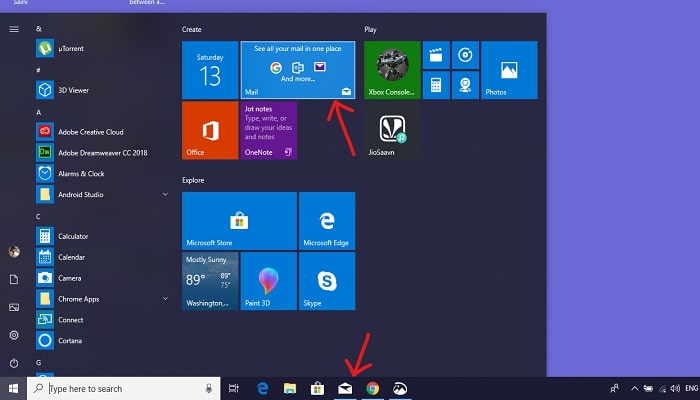Open Edge from the taskbar
This screenshot has width=700, height=400.
pyautogui.click(x=262, y=388)
